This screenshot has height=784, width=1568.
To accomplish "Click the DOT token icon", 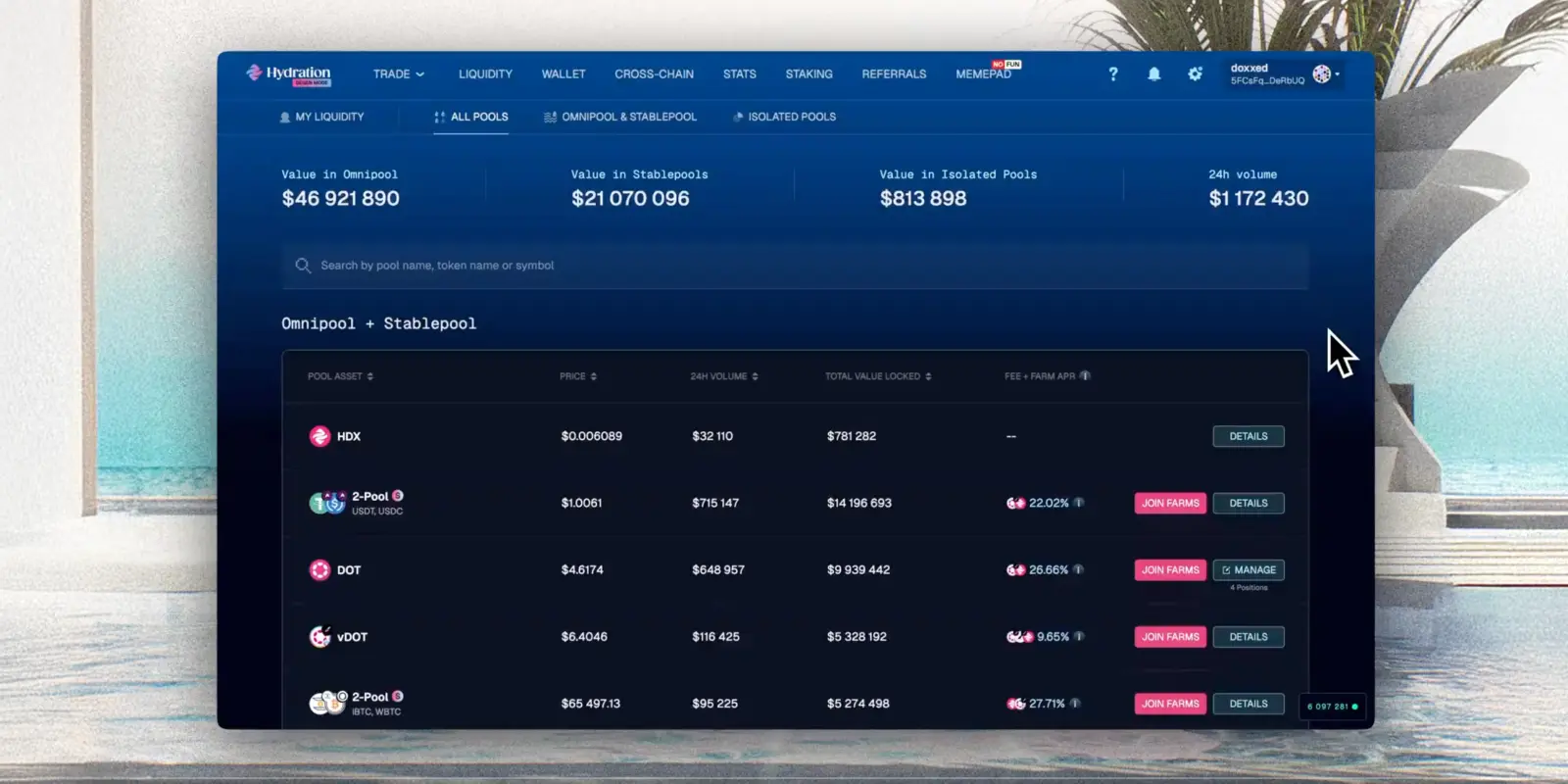I will pyautogui.click(x=319, y=569).
